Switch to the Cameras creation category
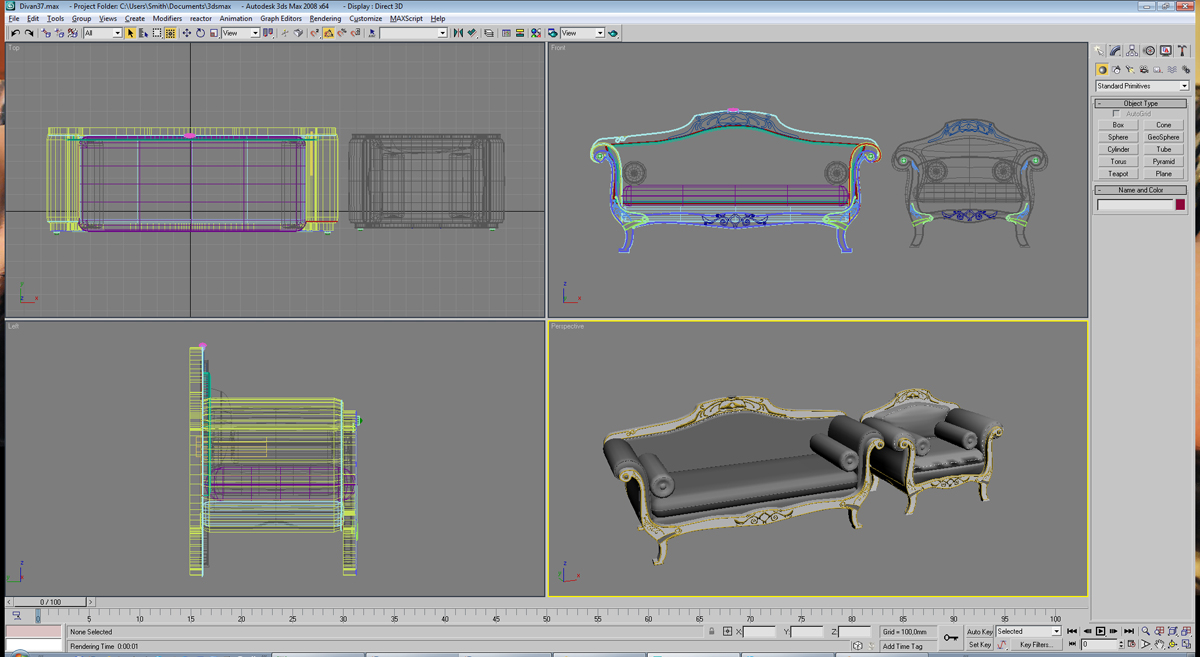This screenshot has width=1200, height=657. point(1144,70)
